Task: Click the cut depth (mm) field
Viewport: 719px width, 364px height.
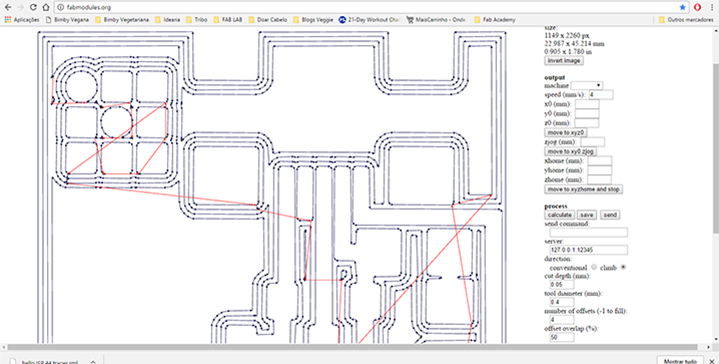Action: pyautogui.click(x=561, y=285)
